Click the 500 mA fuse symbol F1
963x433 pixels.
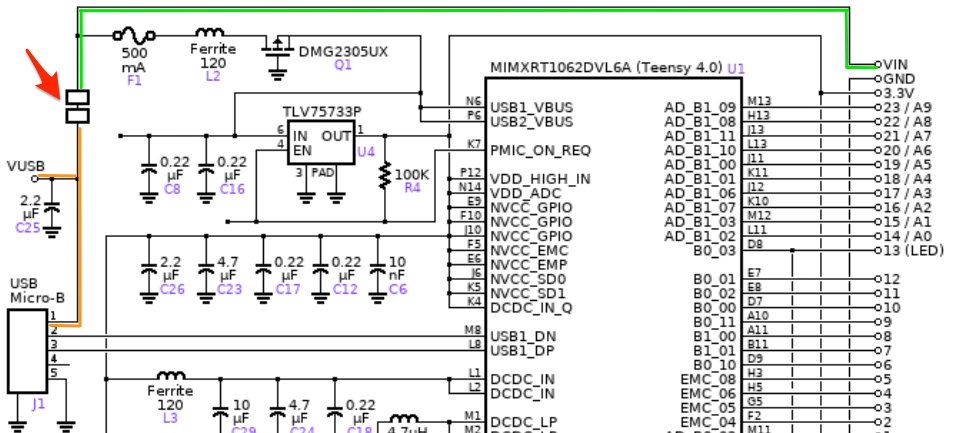coord(134,35)
